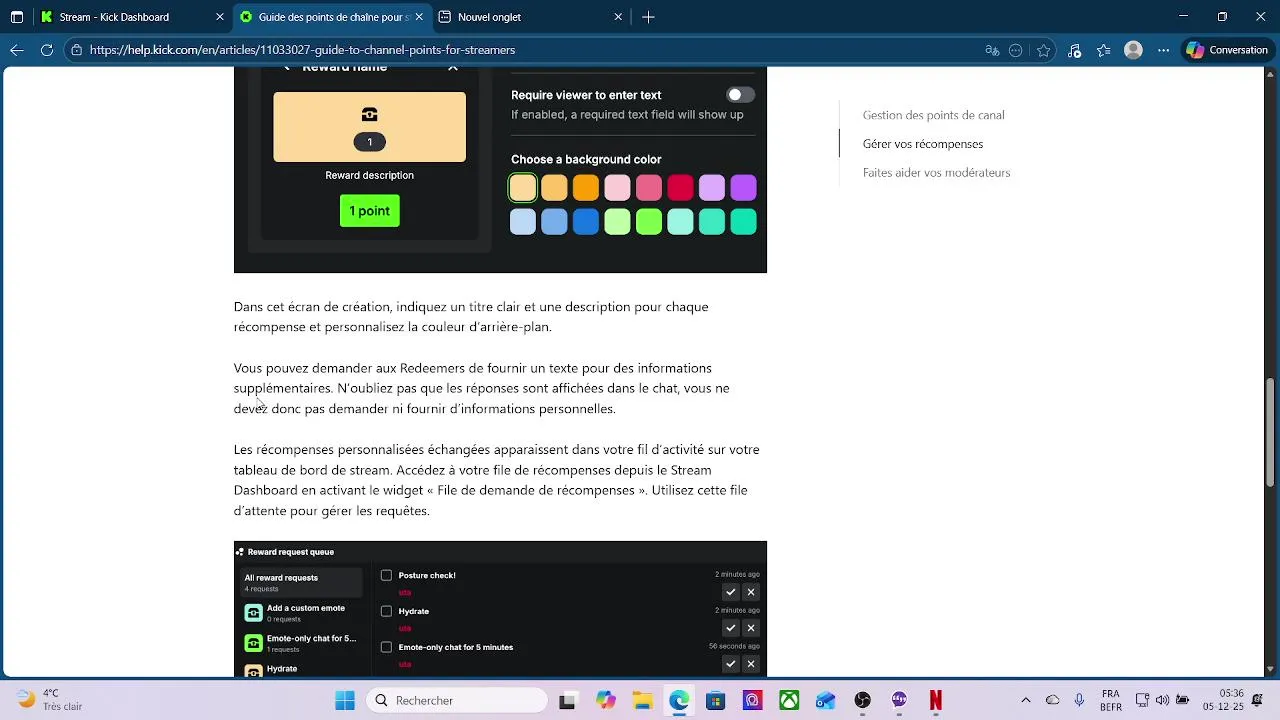Pick the light pink background color swatch
This screenshot has height=720, width=1280.
pyautogui.click(x=617, y=188)
